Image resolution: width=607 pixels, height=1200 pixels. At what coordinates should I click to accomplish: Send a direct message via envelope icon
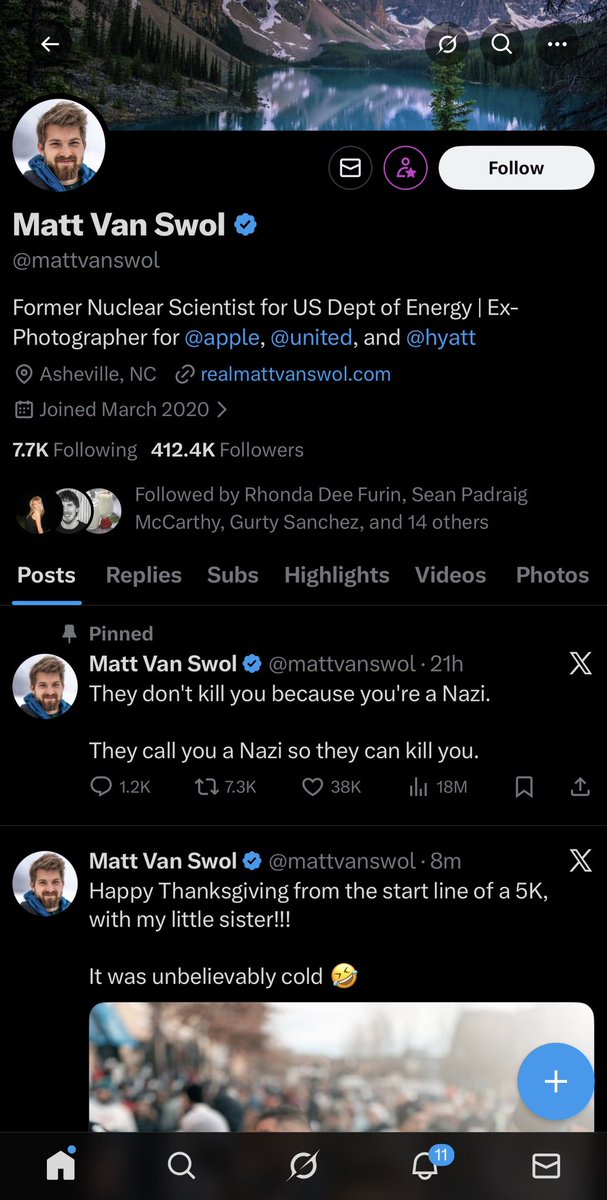pos(350,168)
